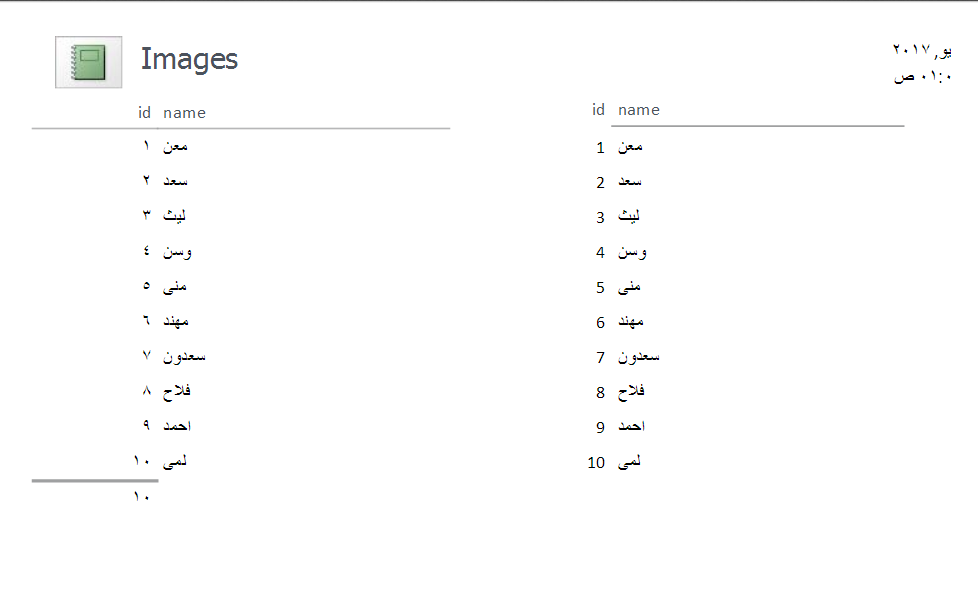Click the "id" header of left table
The width and height of the screenshot is (978, 613).
coord(144,112)
